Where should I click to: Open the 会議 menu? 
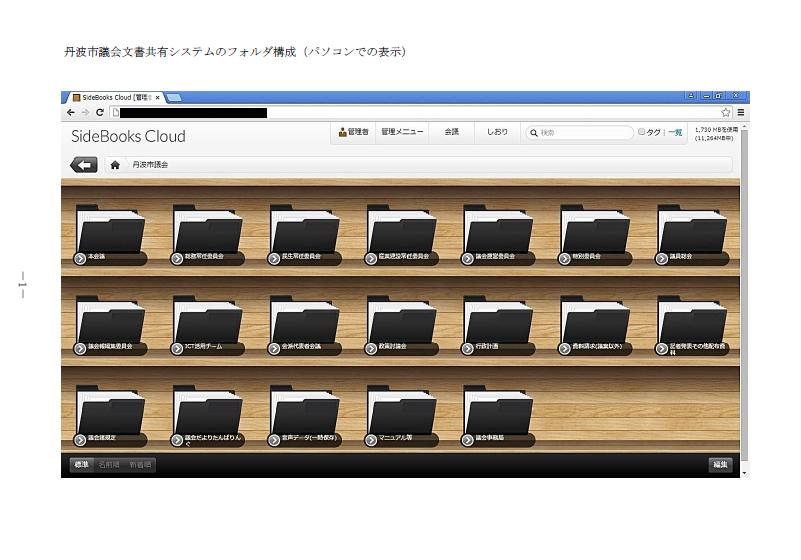(452, 132)
